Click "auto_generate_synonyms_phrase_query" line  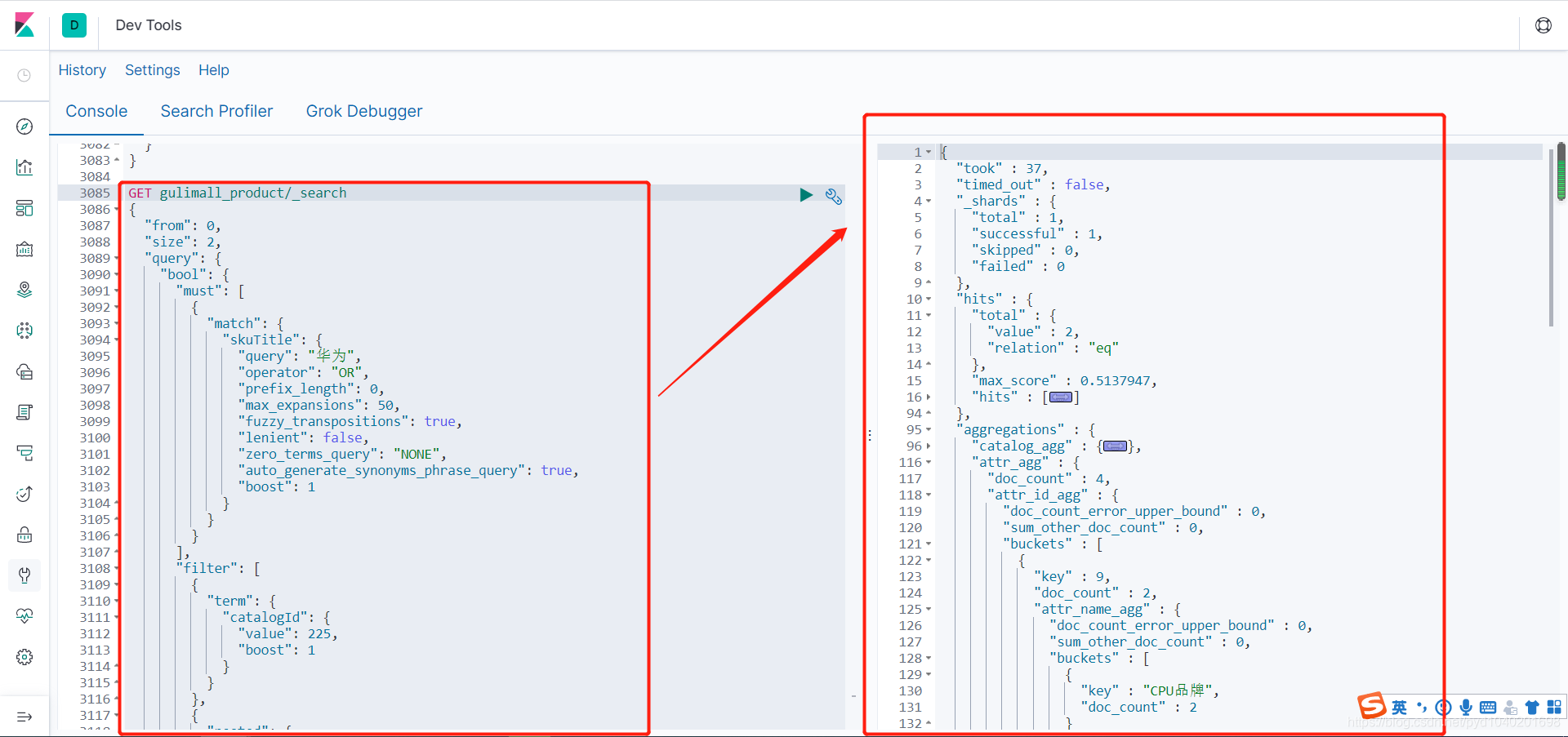(x=408, y=471)
